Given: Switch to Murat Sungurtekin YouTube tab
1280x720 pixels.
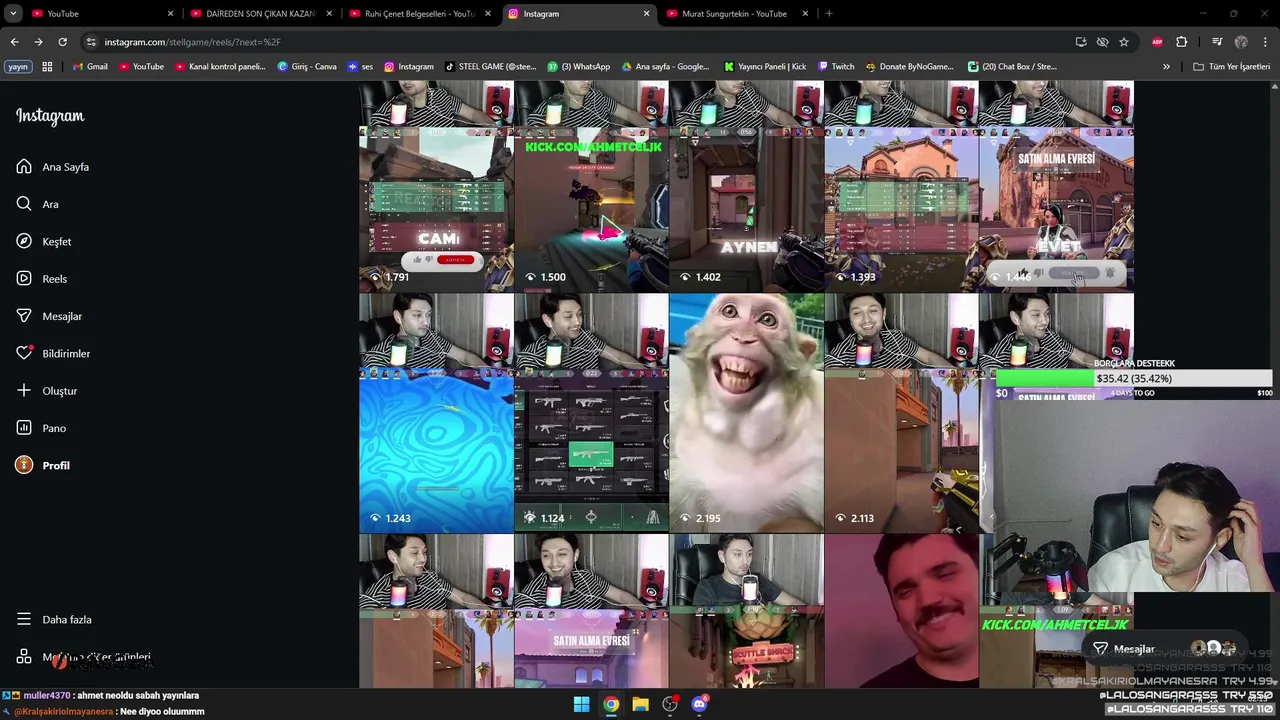Looking at the screenshot, I should (736, 14).
